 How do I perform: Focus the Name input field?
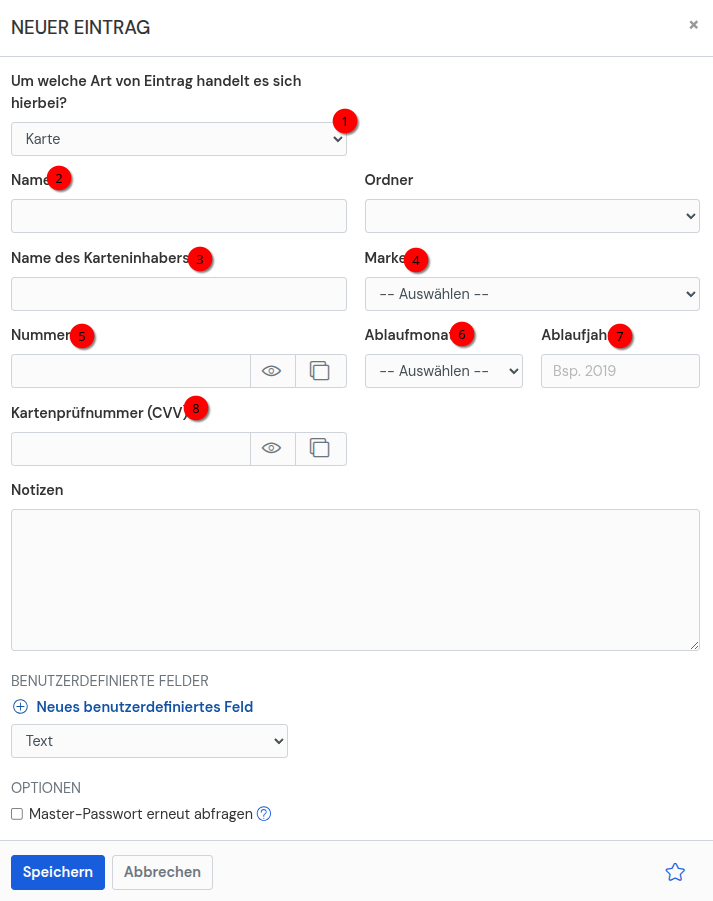[x=179, y=216]
